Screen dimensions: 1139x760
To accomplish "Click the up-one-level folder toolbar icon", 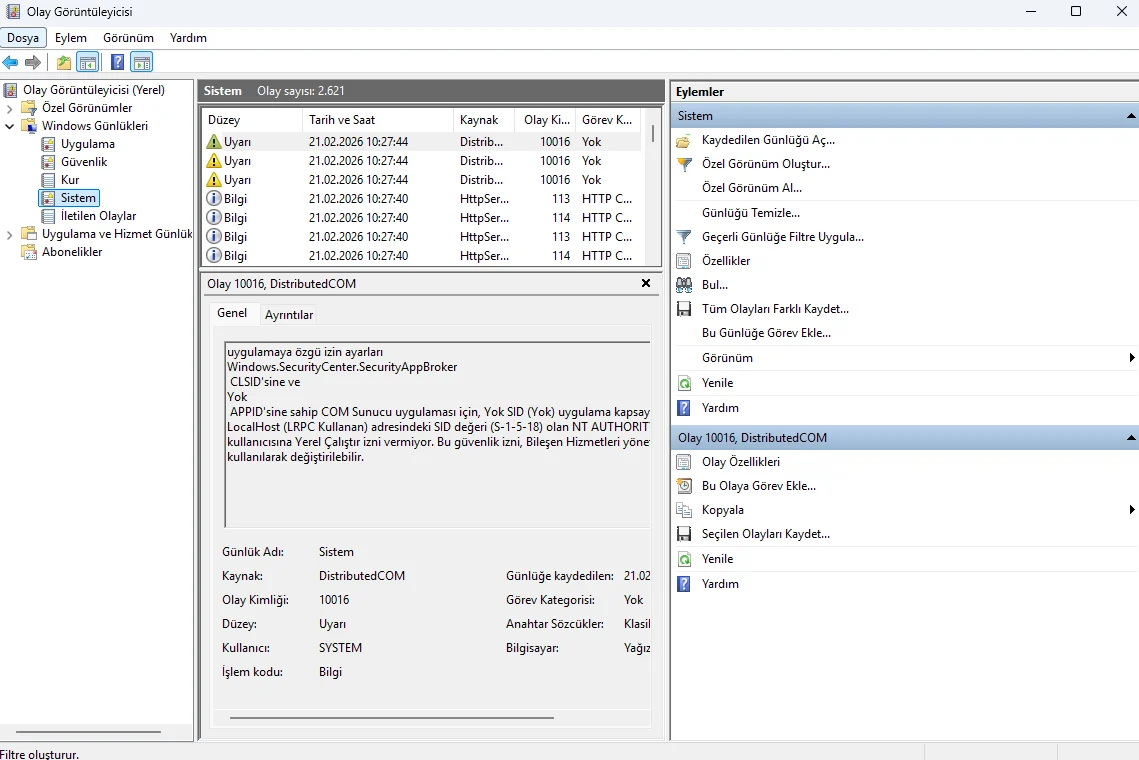I will 64,63.
